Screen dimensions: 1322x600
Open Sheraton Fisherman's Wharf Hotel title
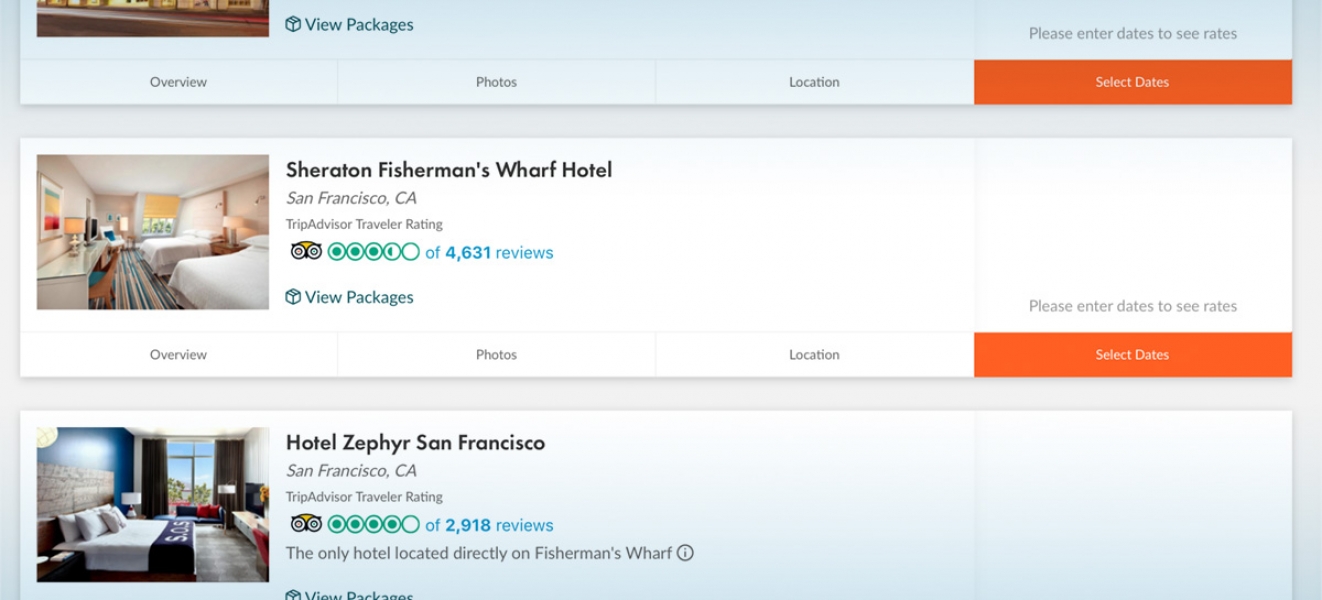pos(449,170)
